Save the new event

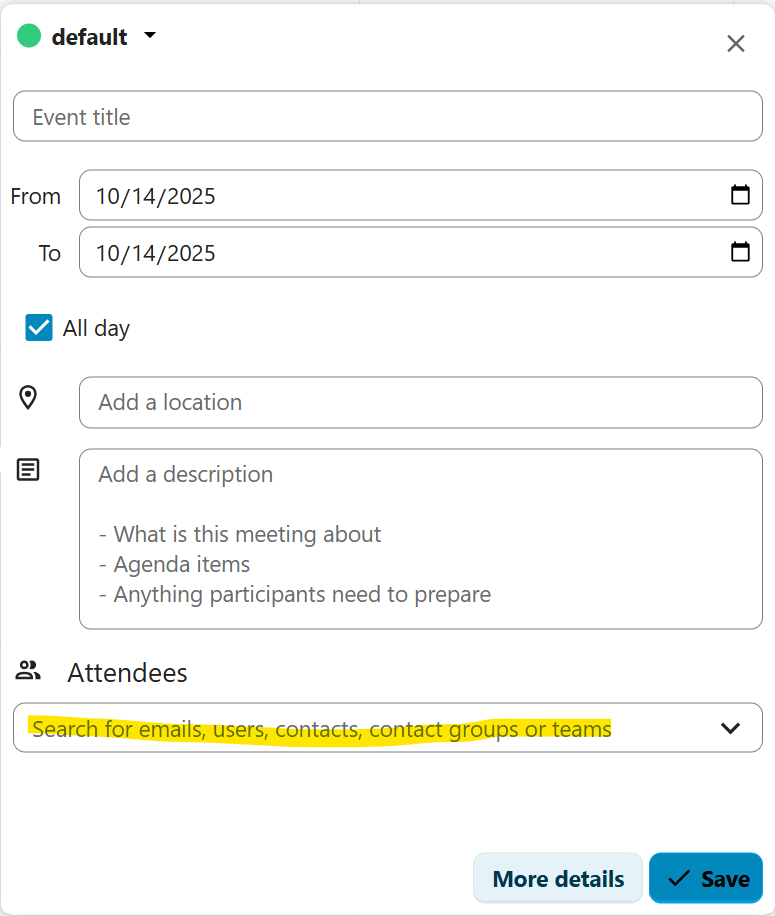[x=706, y=879]
